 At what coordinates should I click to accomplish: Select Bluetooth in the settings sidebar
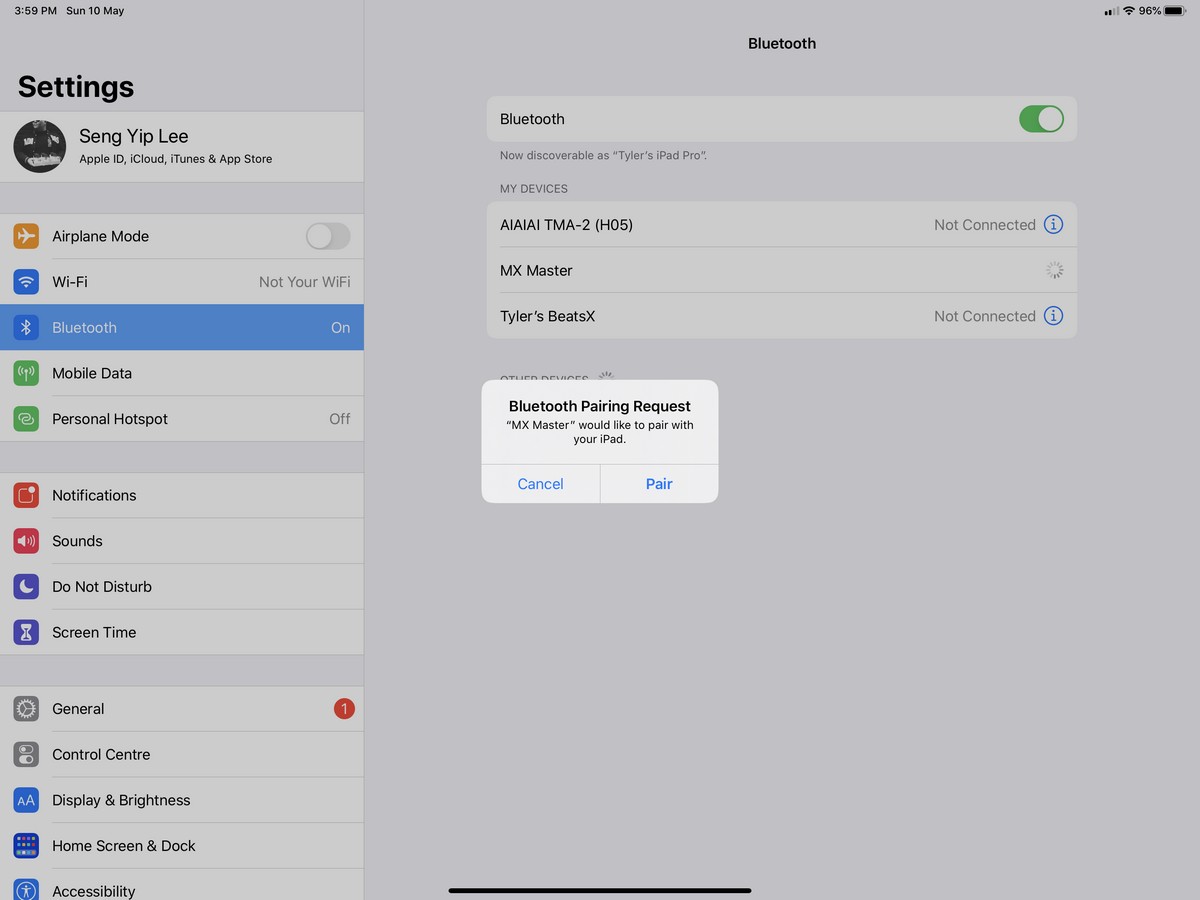182,327
